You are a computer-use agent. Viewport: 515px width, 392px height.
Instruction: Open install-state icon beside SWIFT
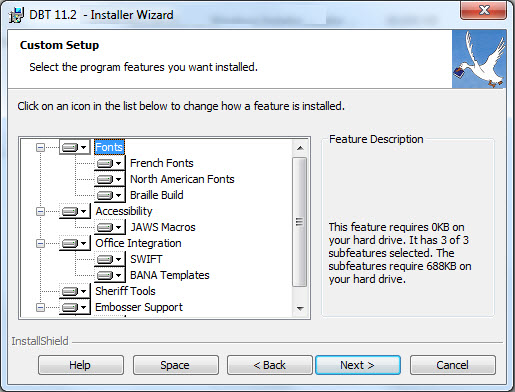pos(110,259)
